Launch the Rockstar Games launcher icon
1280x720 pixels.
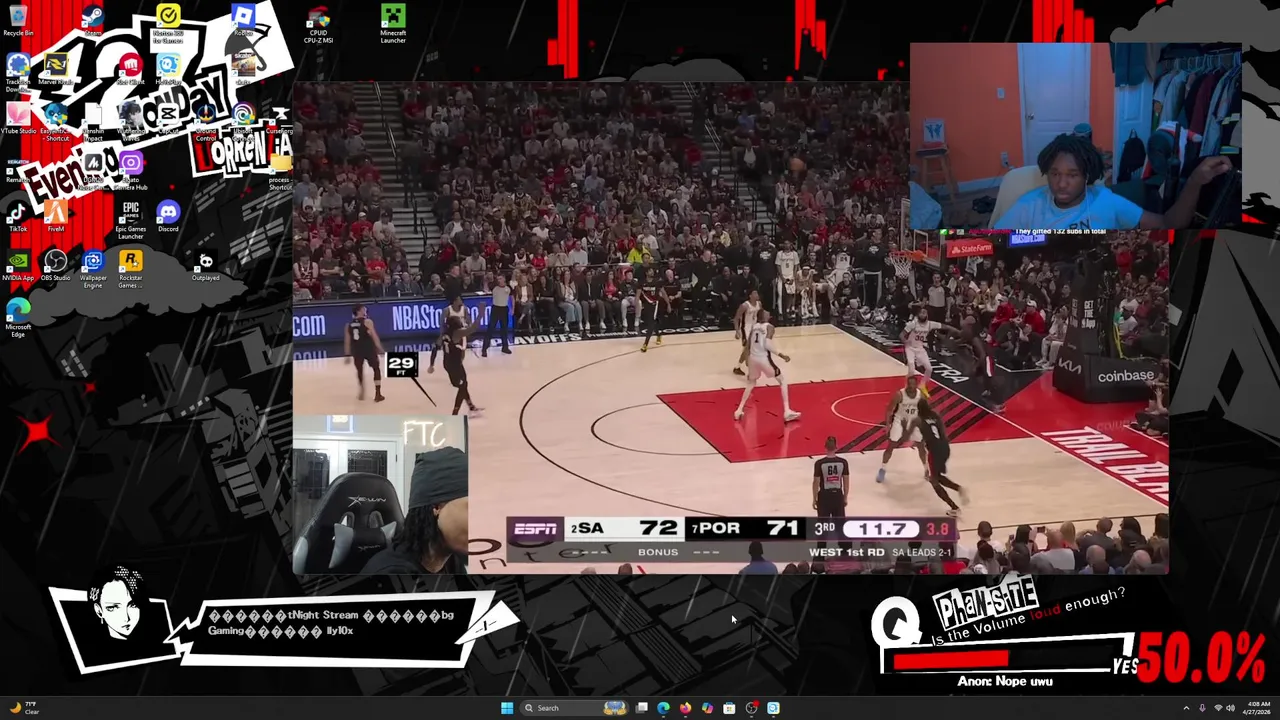(x=130, y=268)
